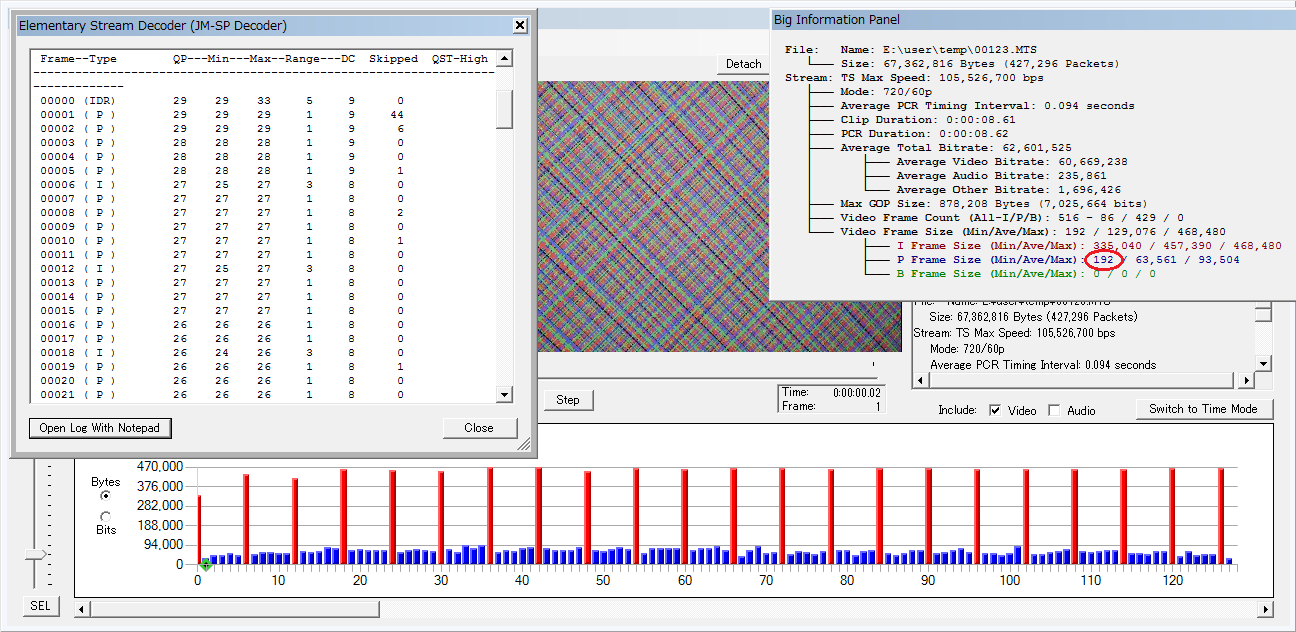Click right arrow of bottom chart scrollbar
Image resolution: width=1296 pixels, height=632 pixels.
click(1265, 609)
